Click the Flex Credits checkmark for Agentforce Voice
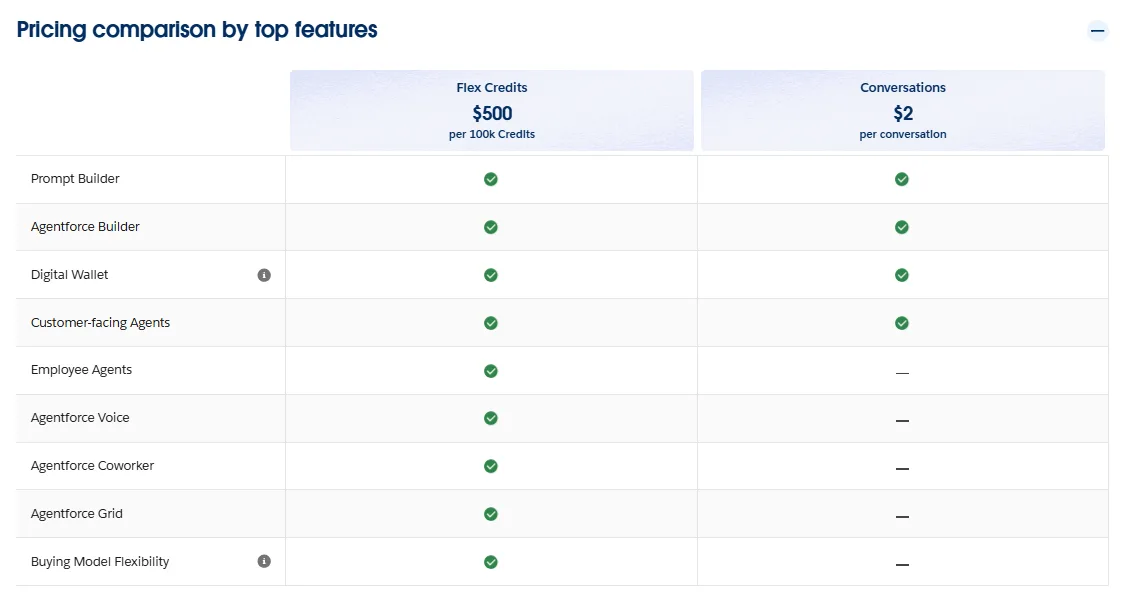Screen dimensions: 1123x594 [x=491, y=418]
